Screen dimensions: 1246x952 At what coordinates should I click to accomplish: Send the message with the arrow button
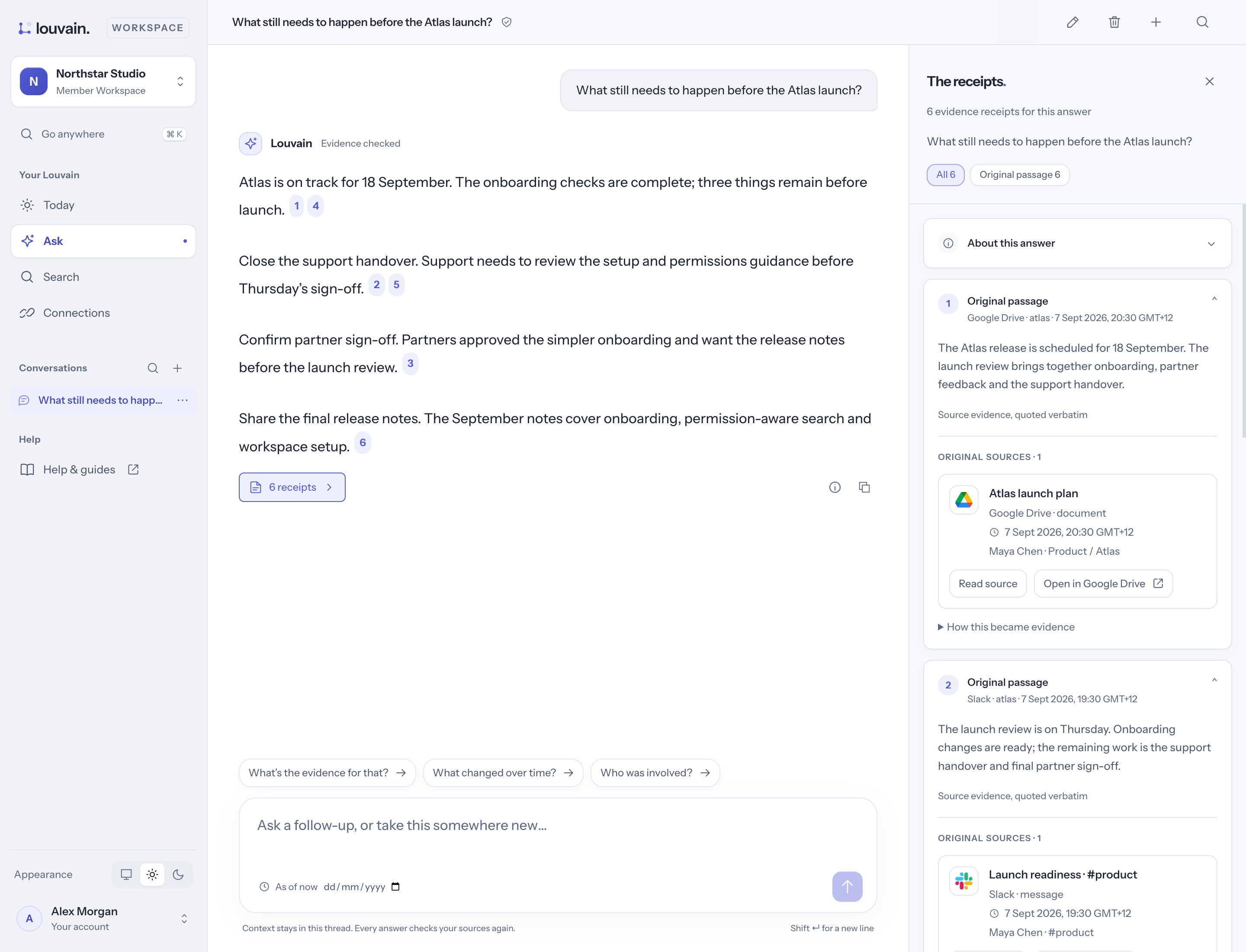point(847,886)
